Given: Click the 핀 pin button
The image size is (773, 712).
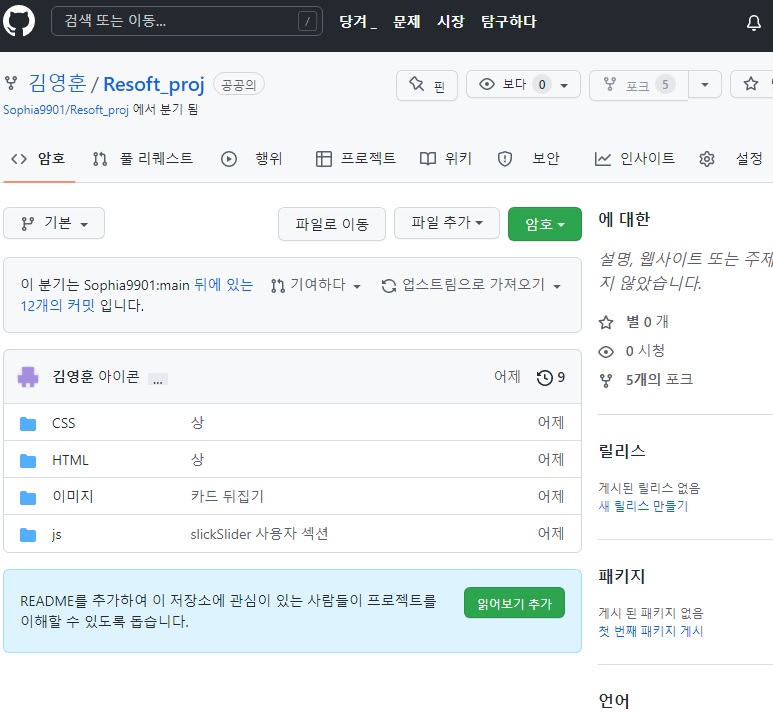Looking at the screenshot, I should click(427, 85).
